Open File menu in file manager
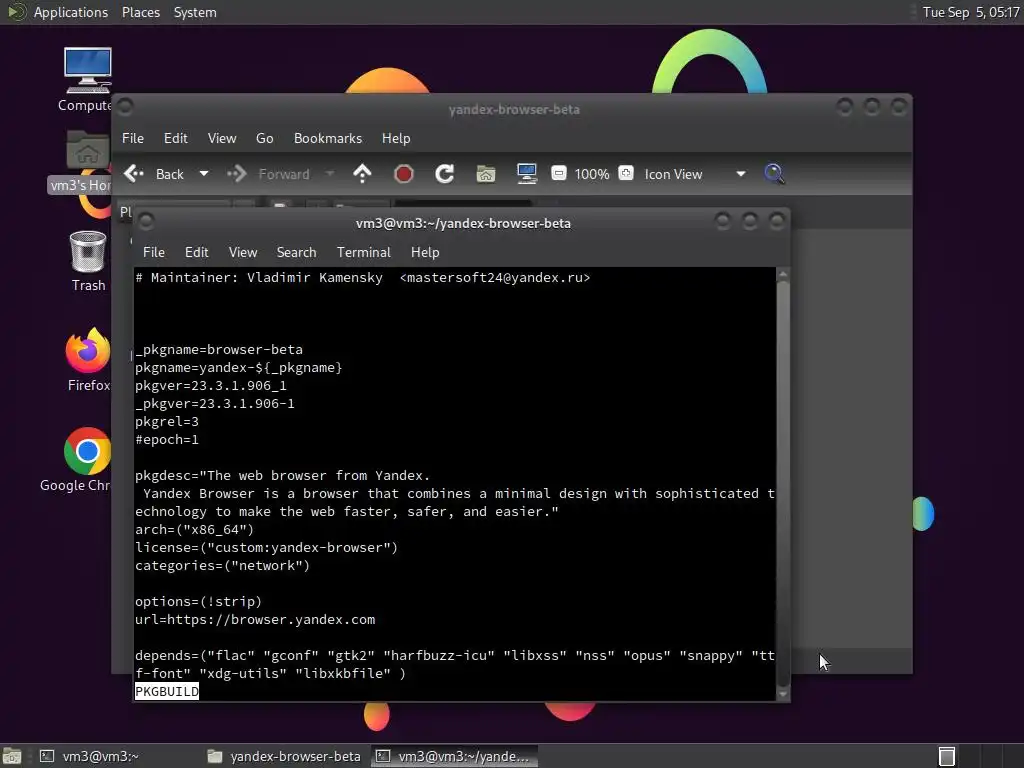Screen dimensions: 1024x768 tap(133, 138)
